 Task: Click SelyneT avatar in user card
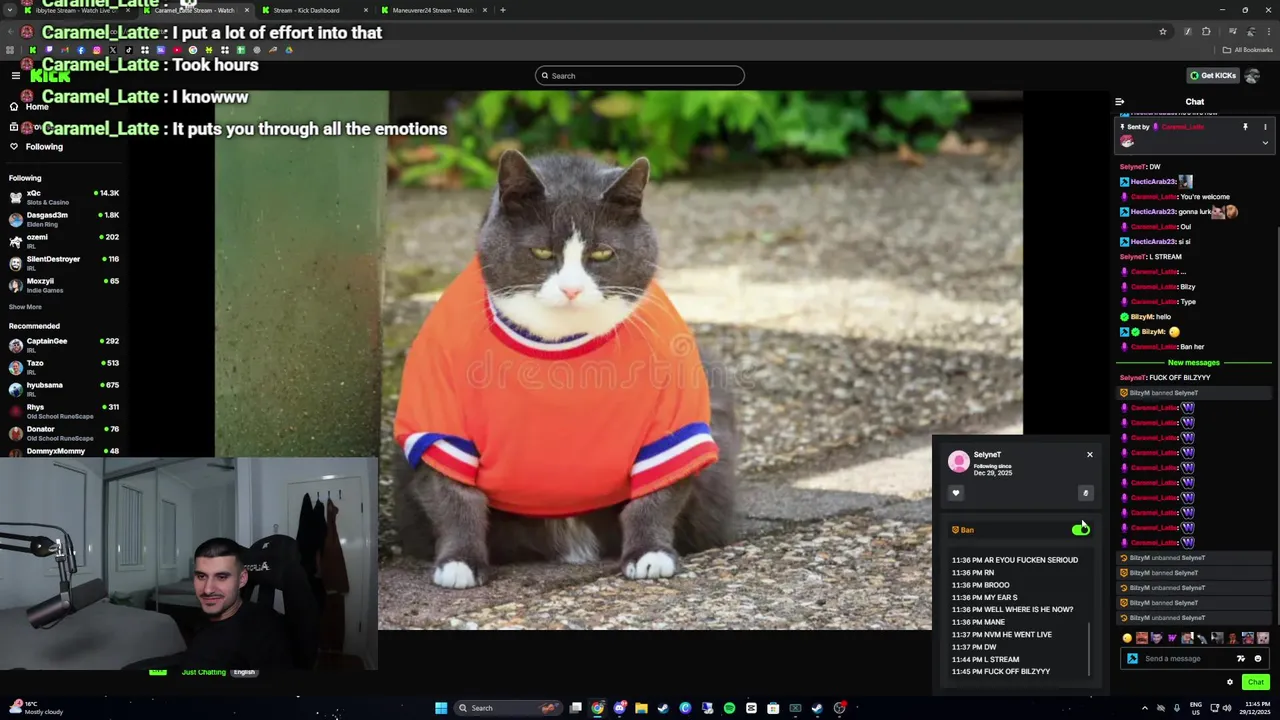tap(959, 461)
